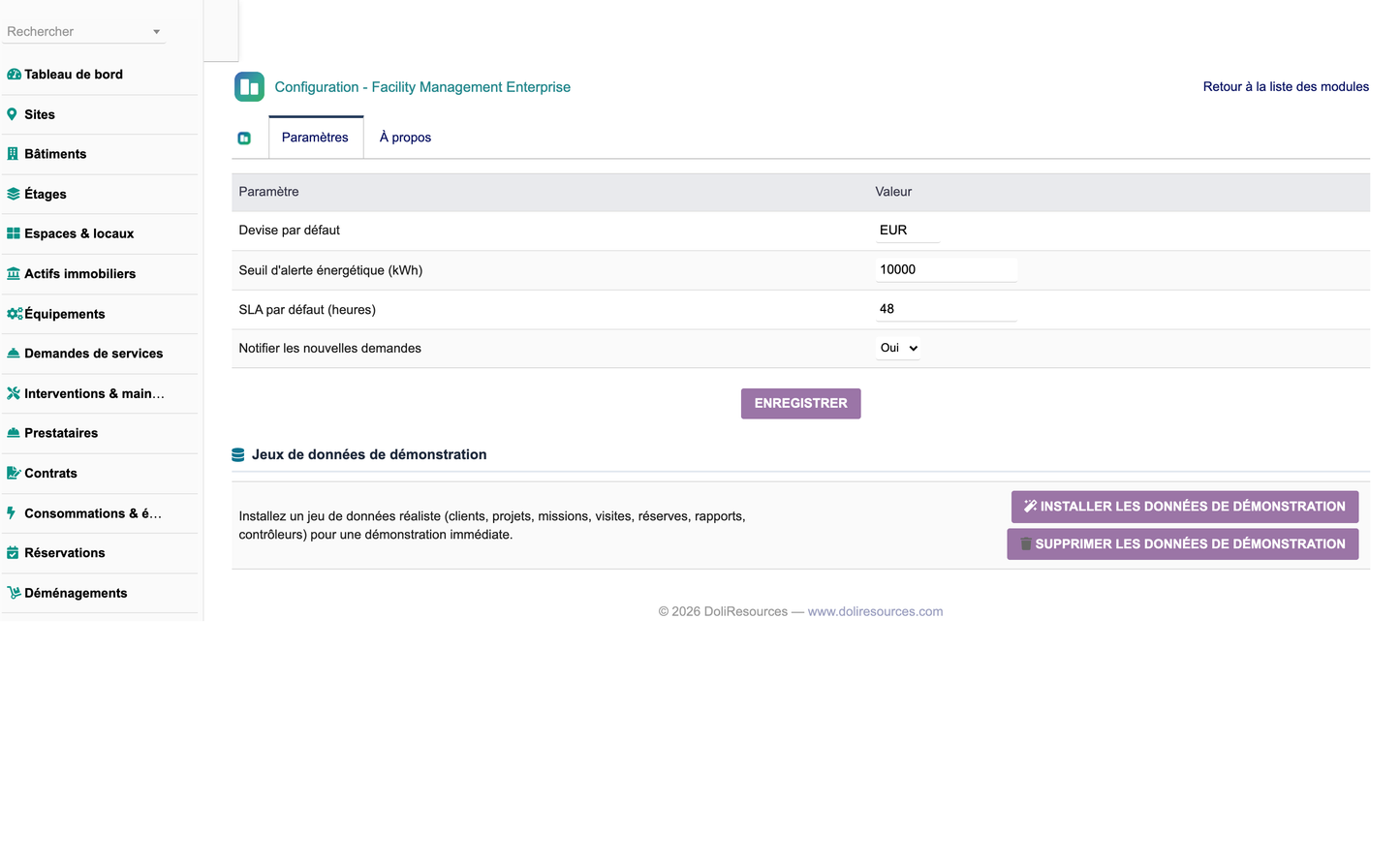Click the Configuration - Facility Management Enterprise title
The height and width of the screenshot is (866, 1400).
[422, 87]
